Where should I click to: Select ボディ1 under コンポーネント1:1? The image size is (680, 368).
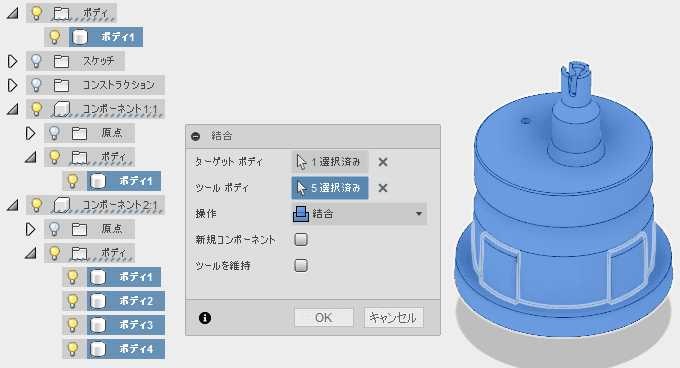pyautogui.click(x=124, y=181)
